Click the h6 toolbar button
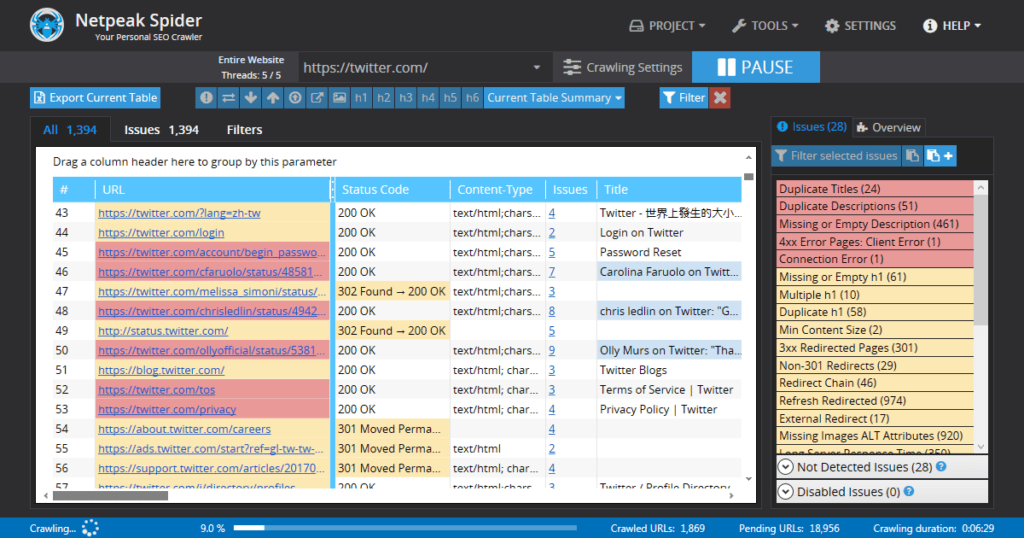1024x538 pixels. tap(472, 98)
